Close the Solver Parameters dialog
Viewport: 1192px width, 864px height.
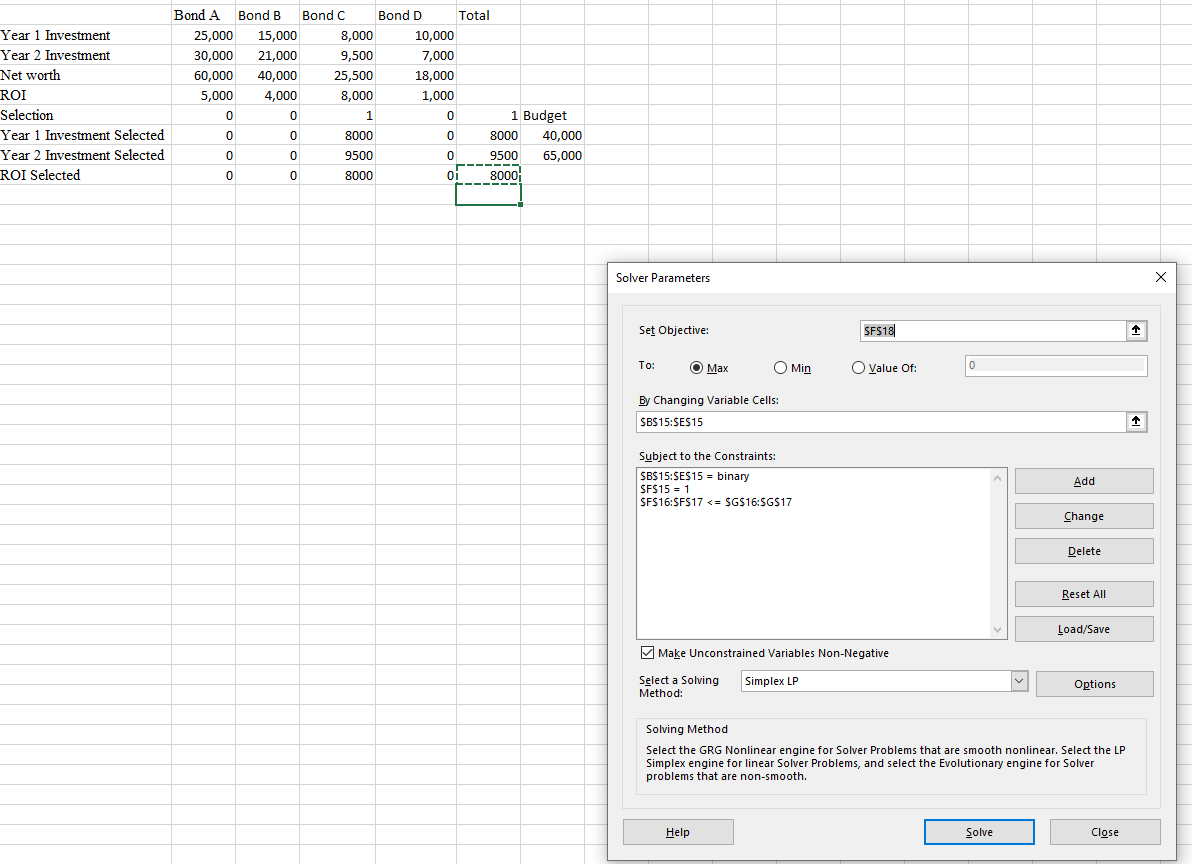pos(1159,277)
